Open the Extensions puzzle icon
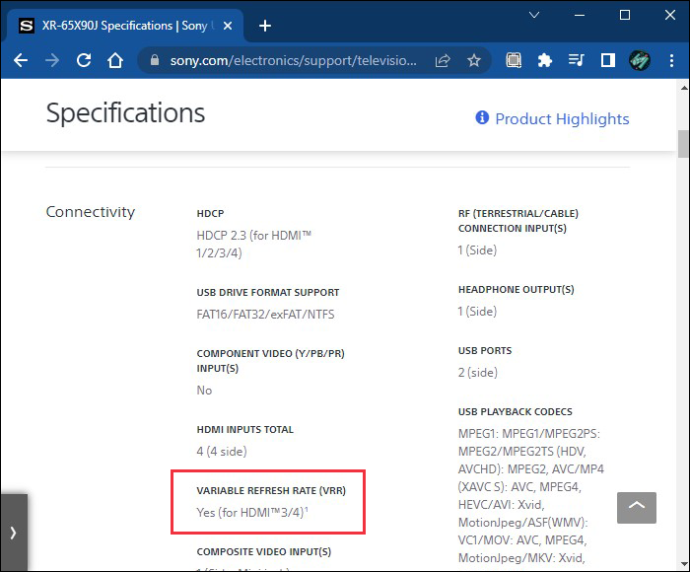 pyautogui.click(x=545, y=60)
